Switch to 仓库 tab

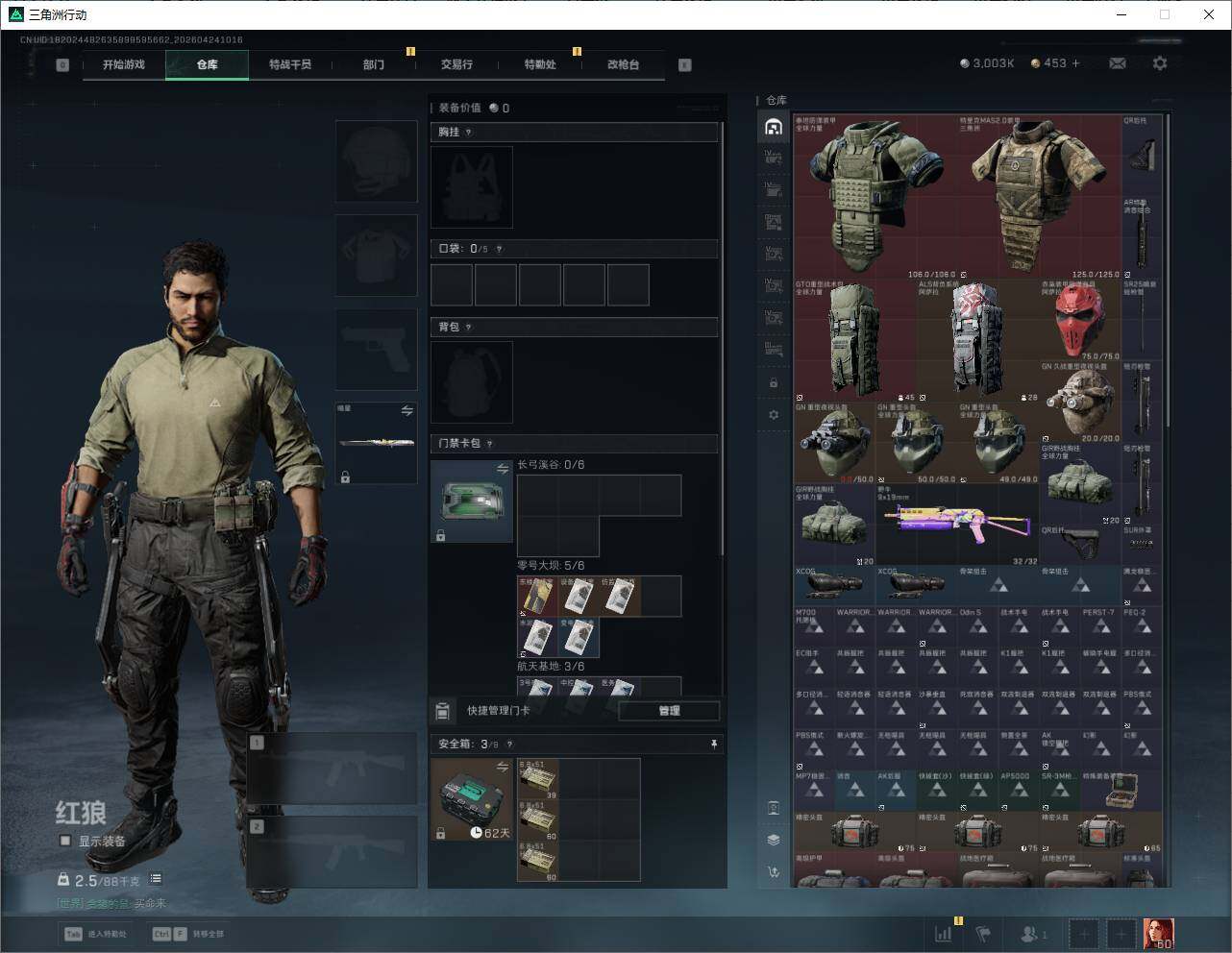(207, 64)
